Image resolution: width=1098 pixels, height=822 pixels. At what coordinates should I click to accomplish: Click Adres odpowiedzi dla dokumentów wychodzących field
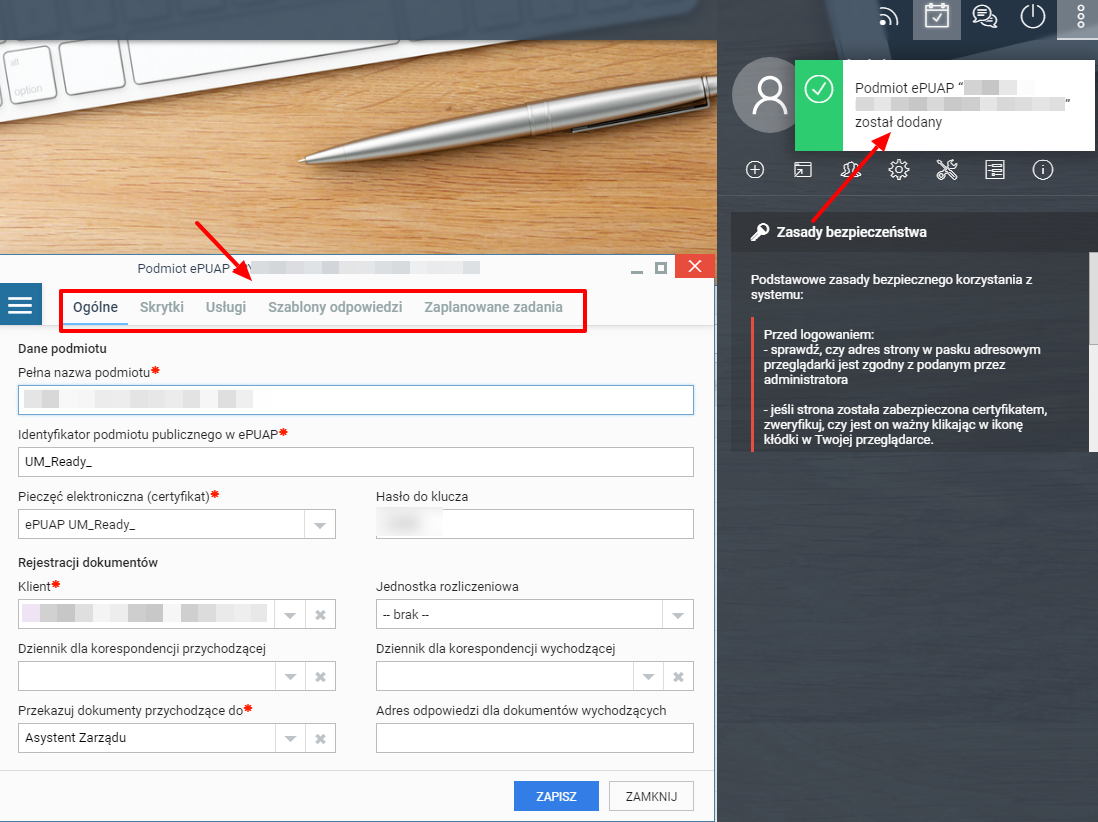[534, 738]
